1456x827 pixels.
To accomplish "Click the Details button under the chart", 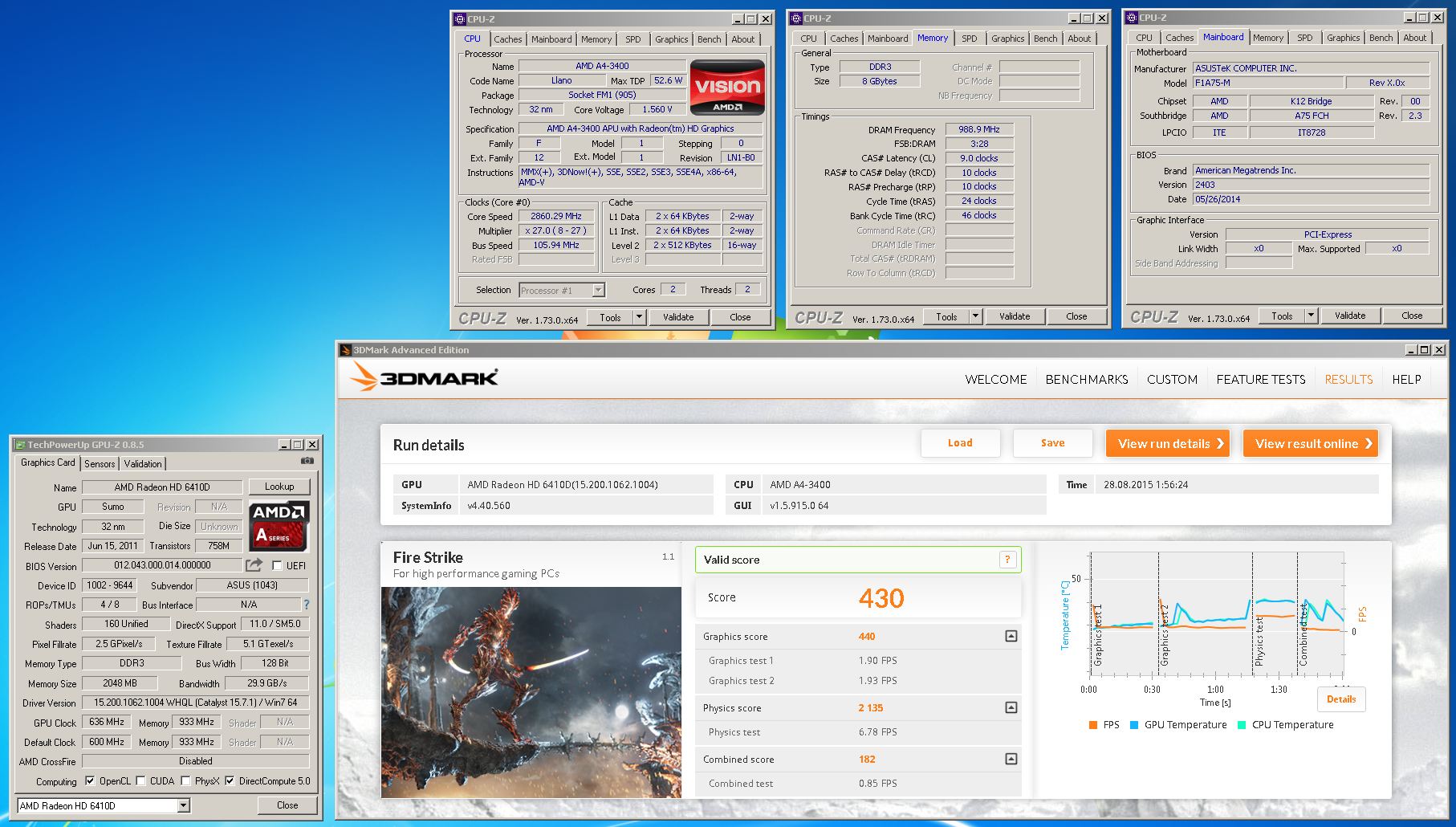I will tap(1341, 699).
